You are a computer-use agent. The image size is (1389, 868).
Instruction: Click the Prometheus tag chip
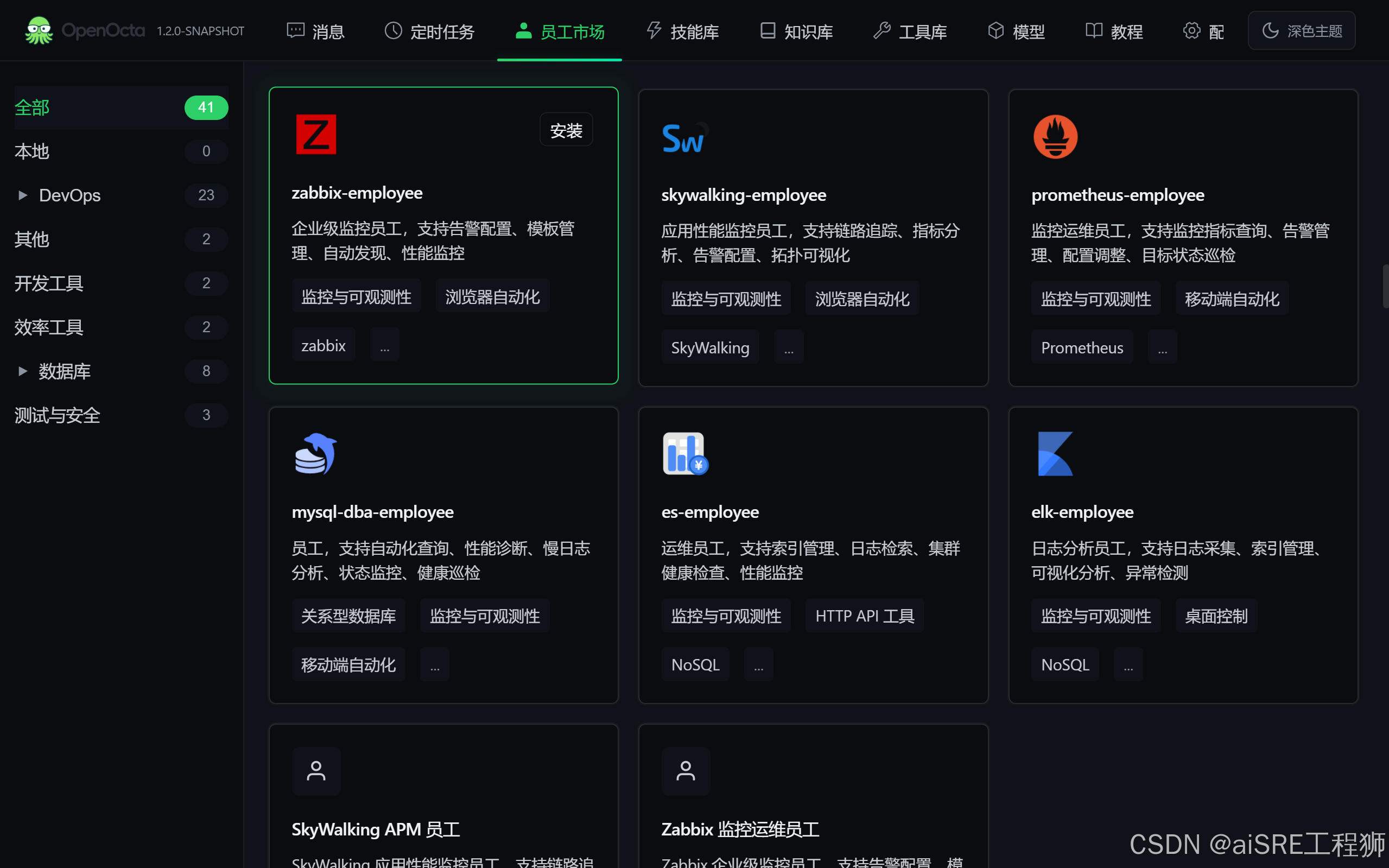tap(1082, 347)
